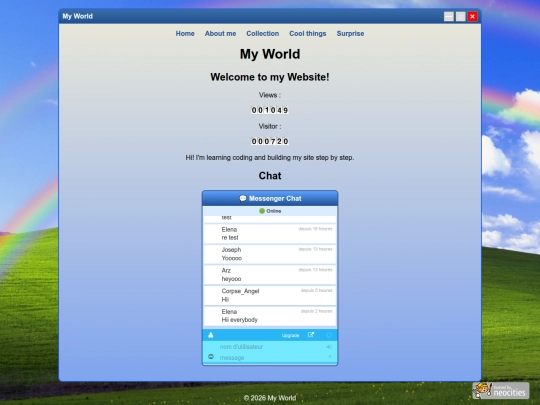Click the green Online status indicator
The width and height of the screenshot is (540, 405).
[x=262, y=211]
